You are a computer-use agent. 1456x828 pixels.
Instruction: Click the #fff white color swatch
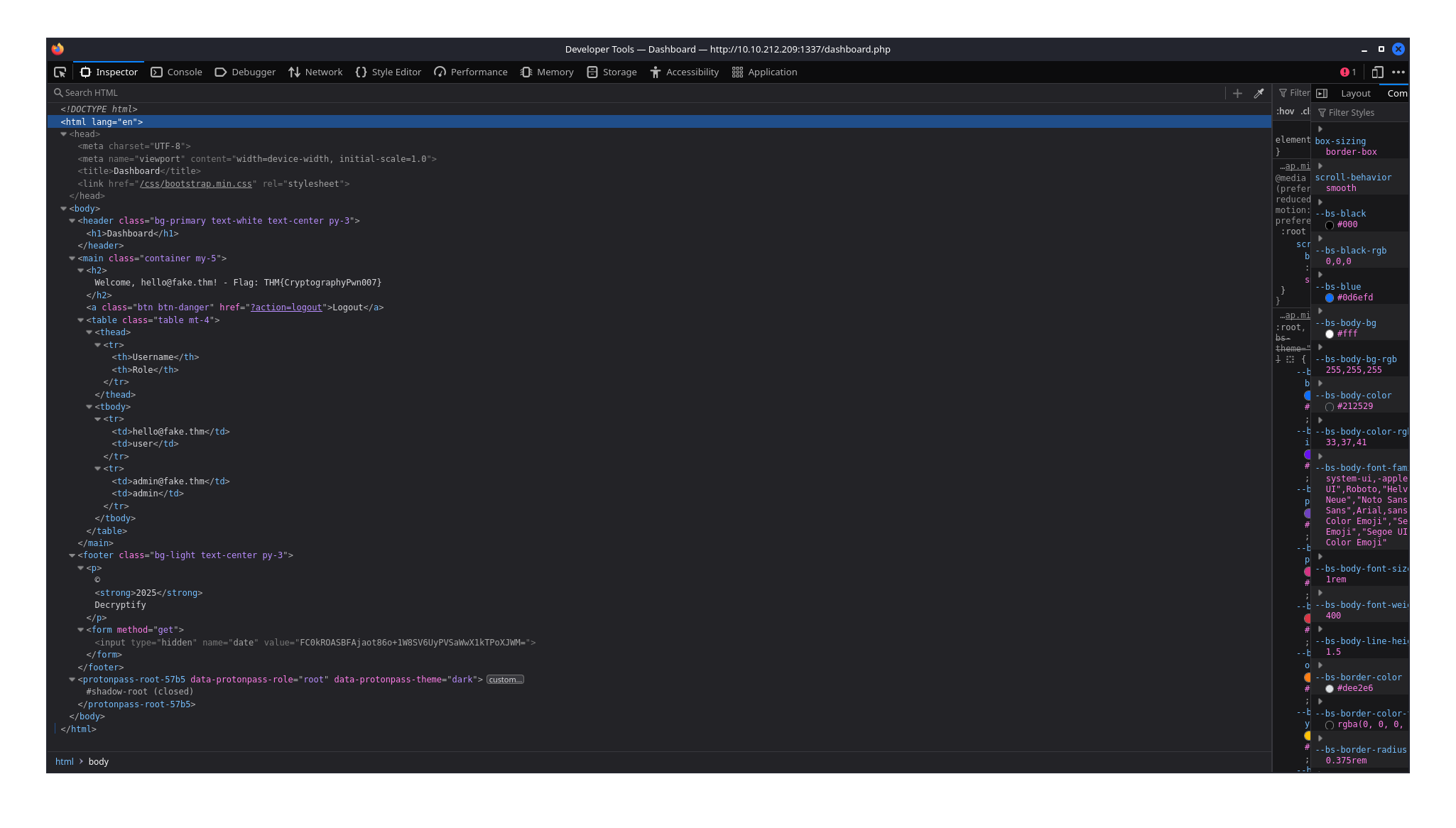tap(1330, 334)
